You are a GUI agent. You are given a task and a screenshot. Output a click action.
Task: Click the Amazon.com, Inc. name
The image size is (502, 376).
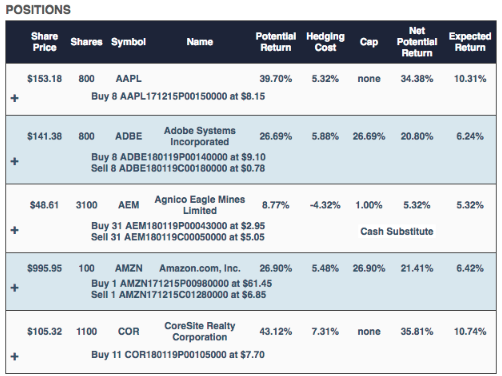tap(200, 268)
